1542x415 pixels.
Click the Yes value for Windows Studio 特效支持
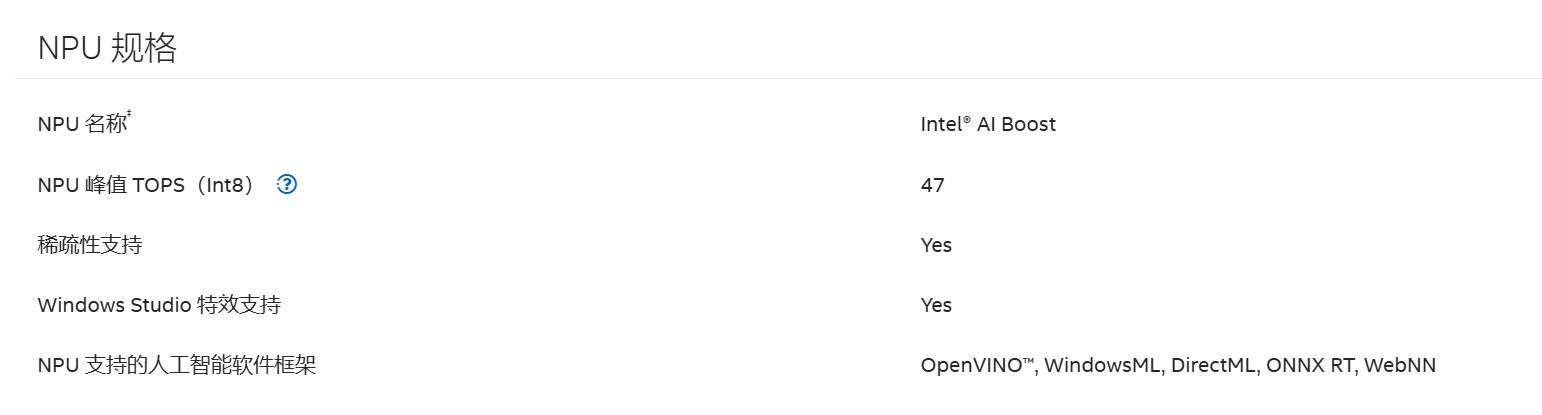tap(936, 305)
